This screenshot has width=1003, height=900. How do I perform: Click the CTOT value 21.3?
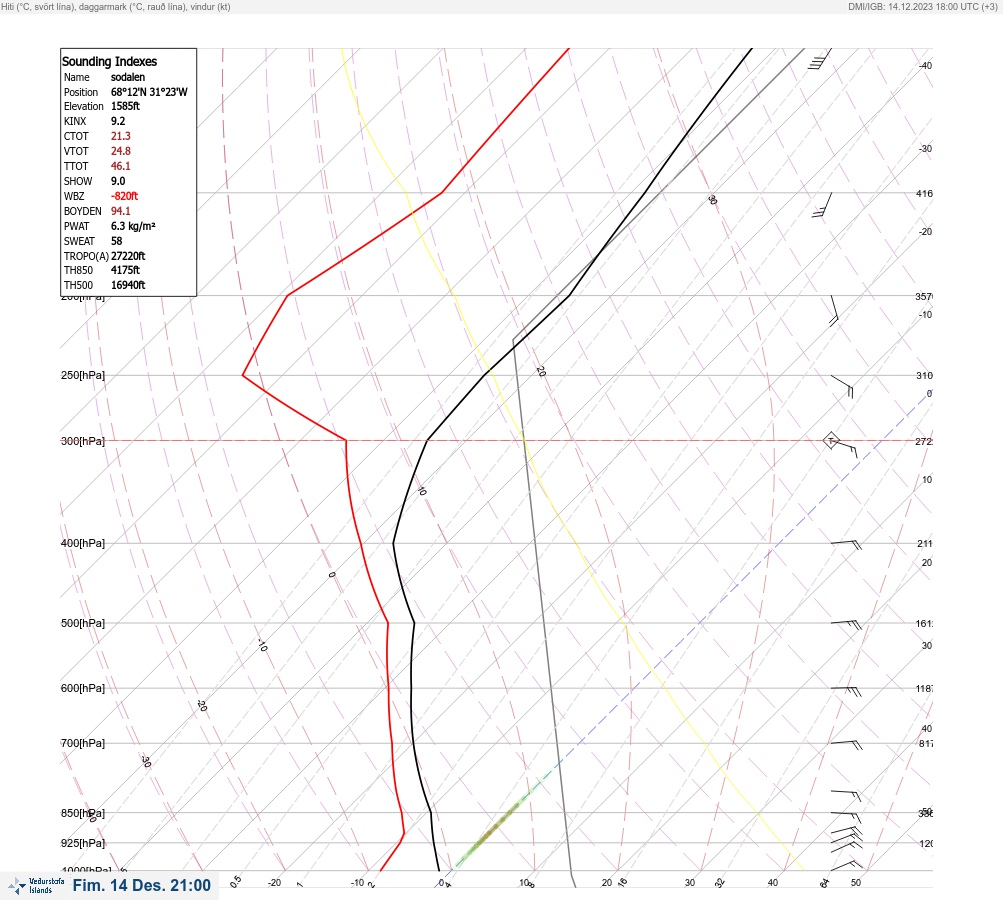(120, 136)
